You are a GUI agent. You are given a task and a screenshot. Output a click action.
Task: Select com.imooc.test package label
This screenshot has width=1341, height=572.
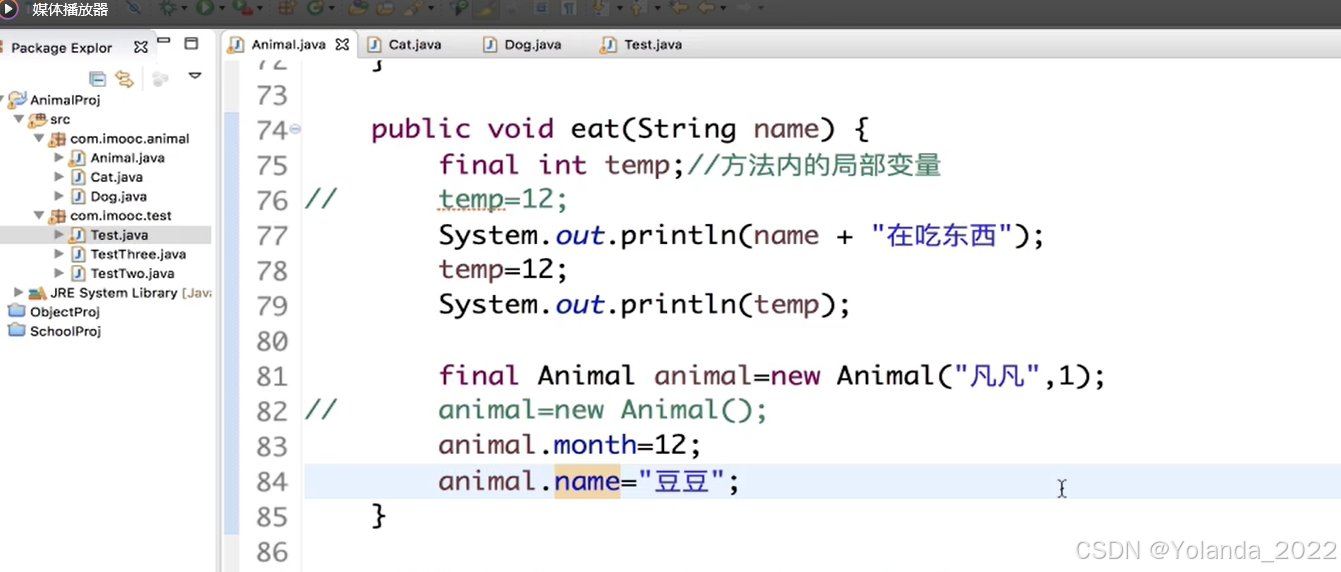121,216
